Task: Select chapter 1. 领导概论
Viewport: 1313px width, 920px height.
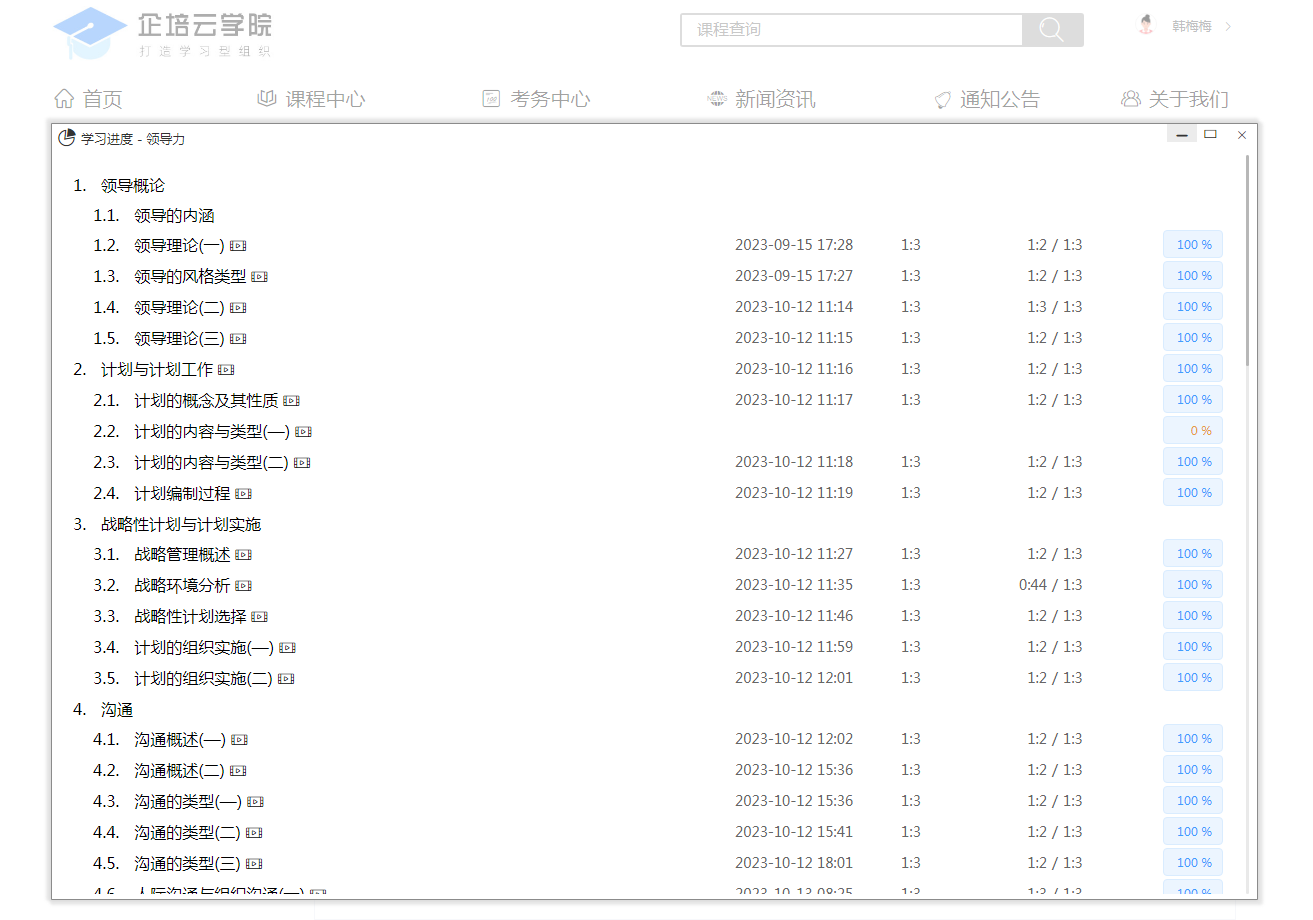Action: click(119, 185)
